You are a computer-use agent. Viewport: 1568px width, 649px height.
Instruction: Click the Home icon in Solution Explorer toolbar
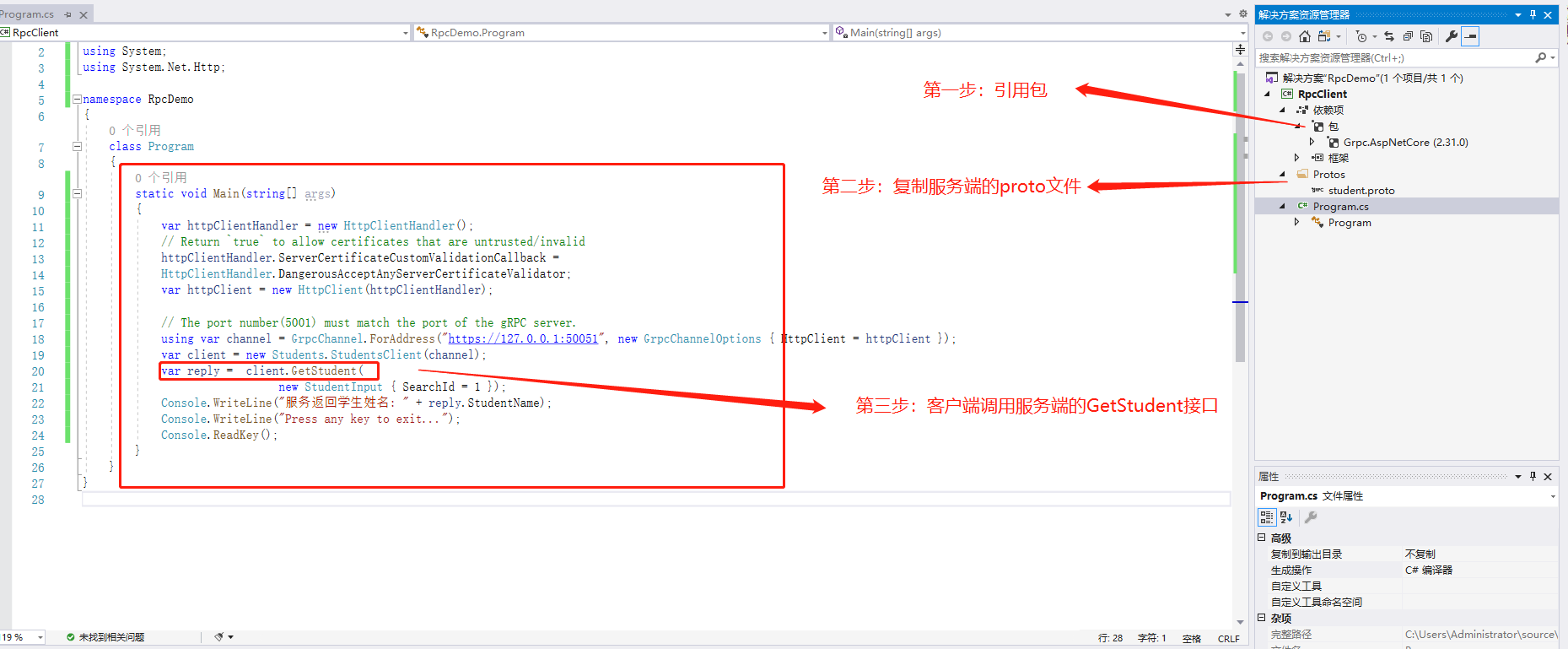coord(1305,36)
